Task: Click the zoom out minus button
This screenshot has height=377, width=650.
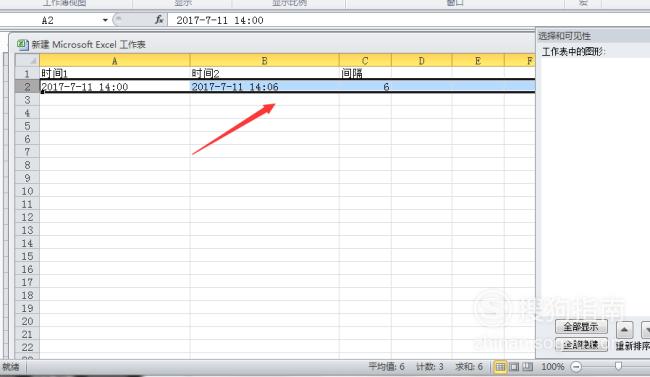Action: [576, 367]
